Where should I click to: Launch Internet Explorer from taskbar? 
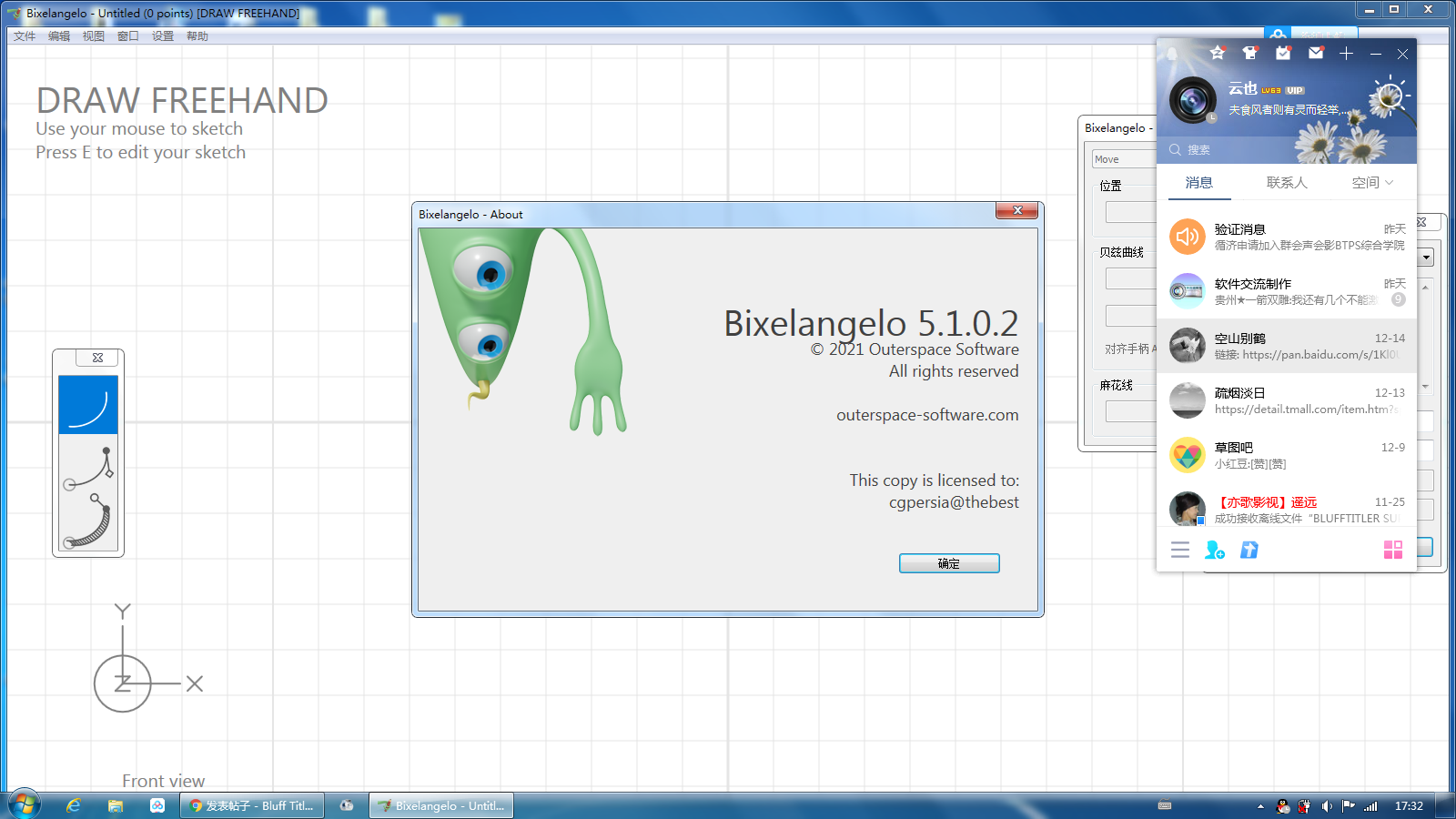click(74, 805)
